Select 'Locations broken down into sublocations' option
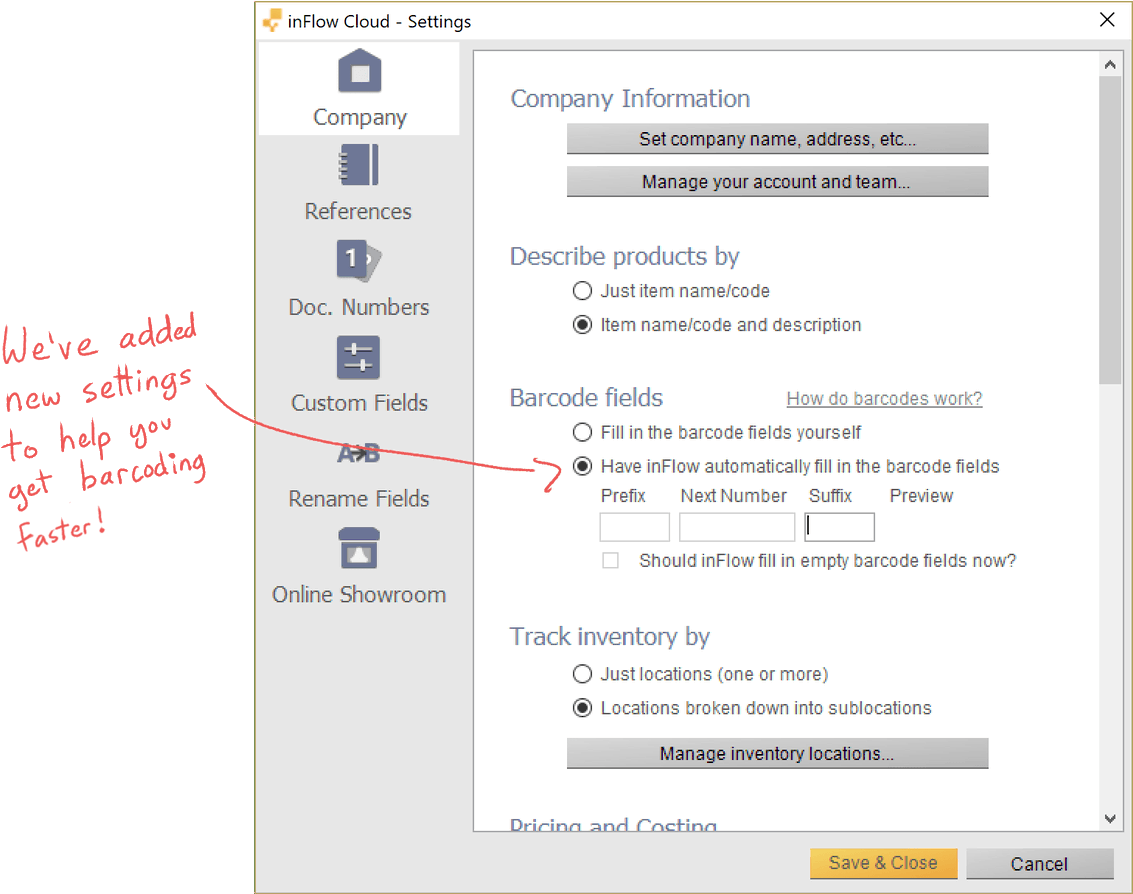1133x894 pixels. (582, 708)
